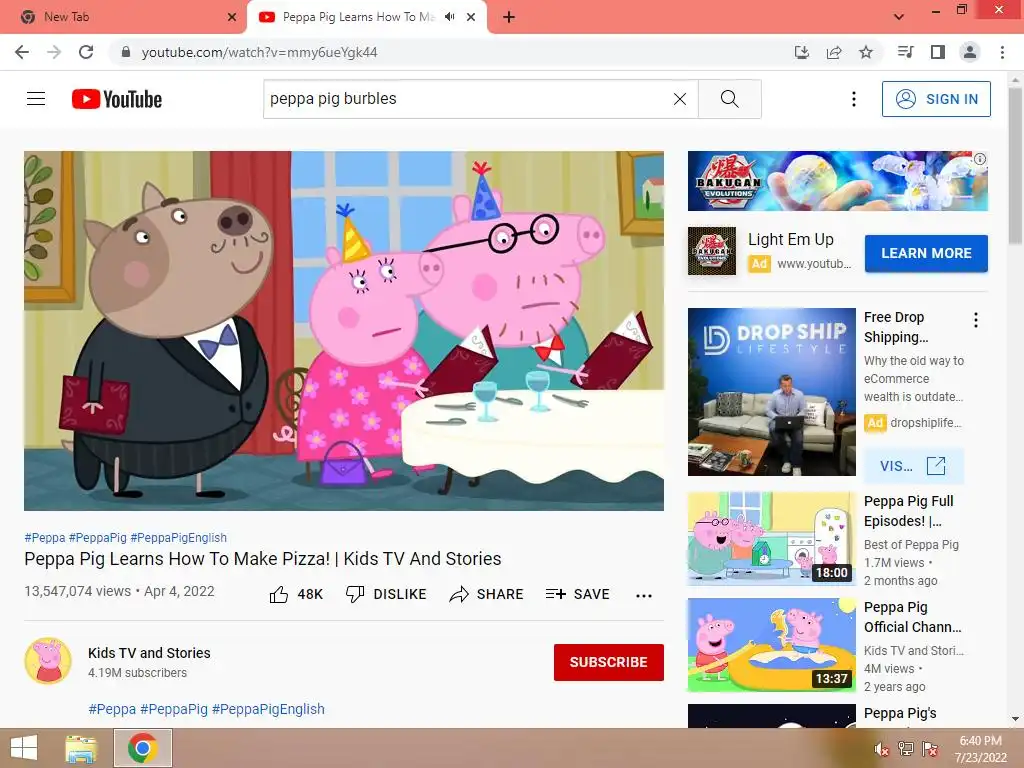Open the Windows Start button
The height and width of the screenshot is (768, 1024).
click(x=24, y=748)
